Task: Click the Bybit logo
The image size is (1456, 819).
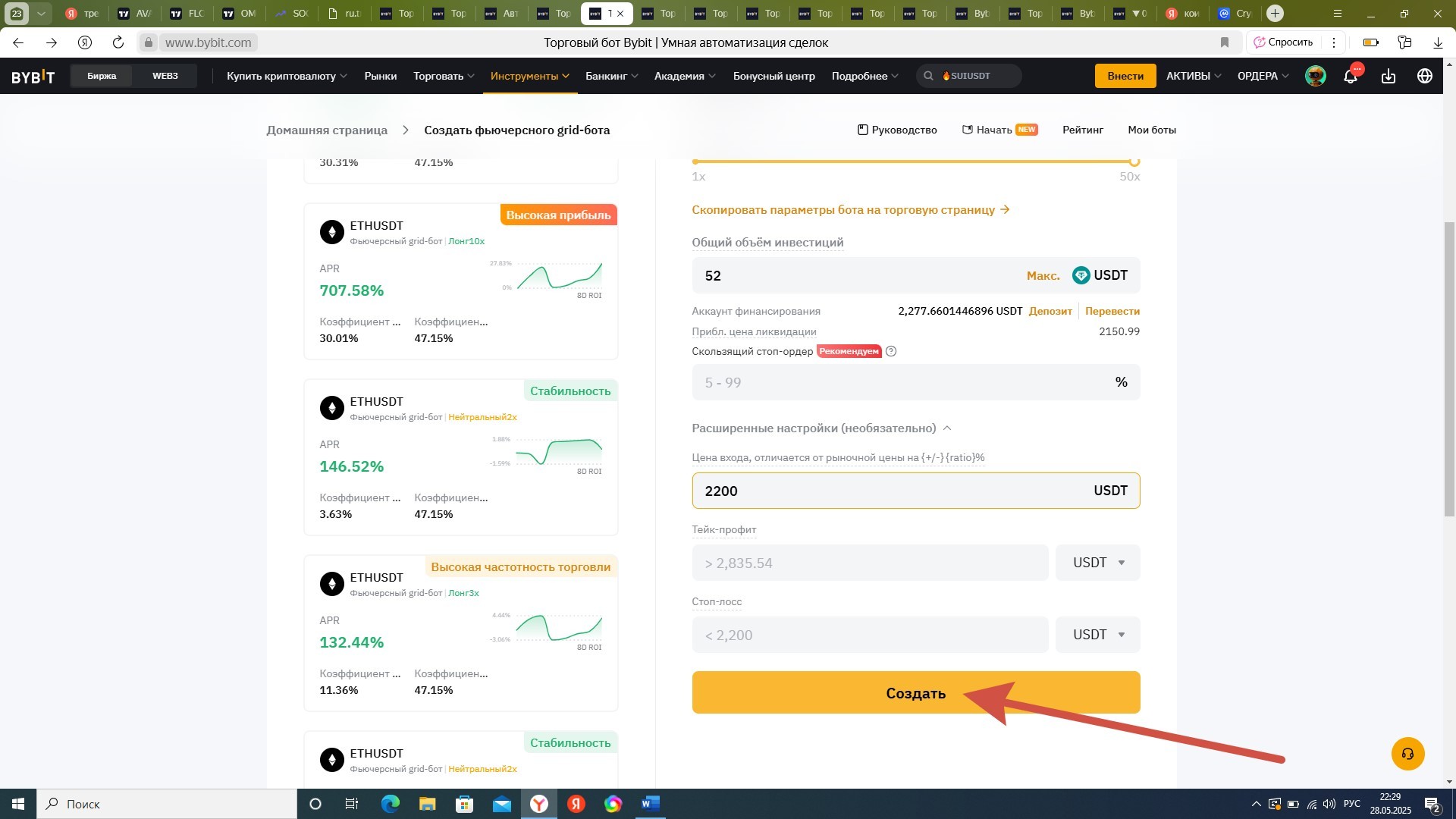Action: point(33,76)
